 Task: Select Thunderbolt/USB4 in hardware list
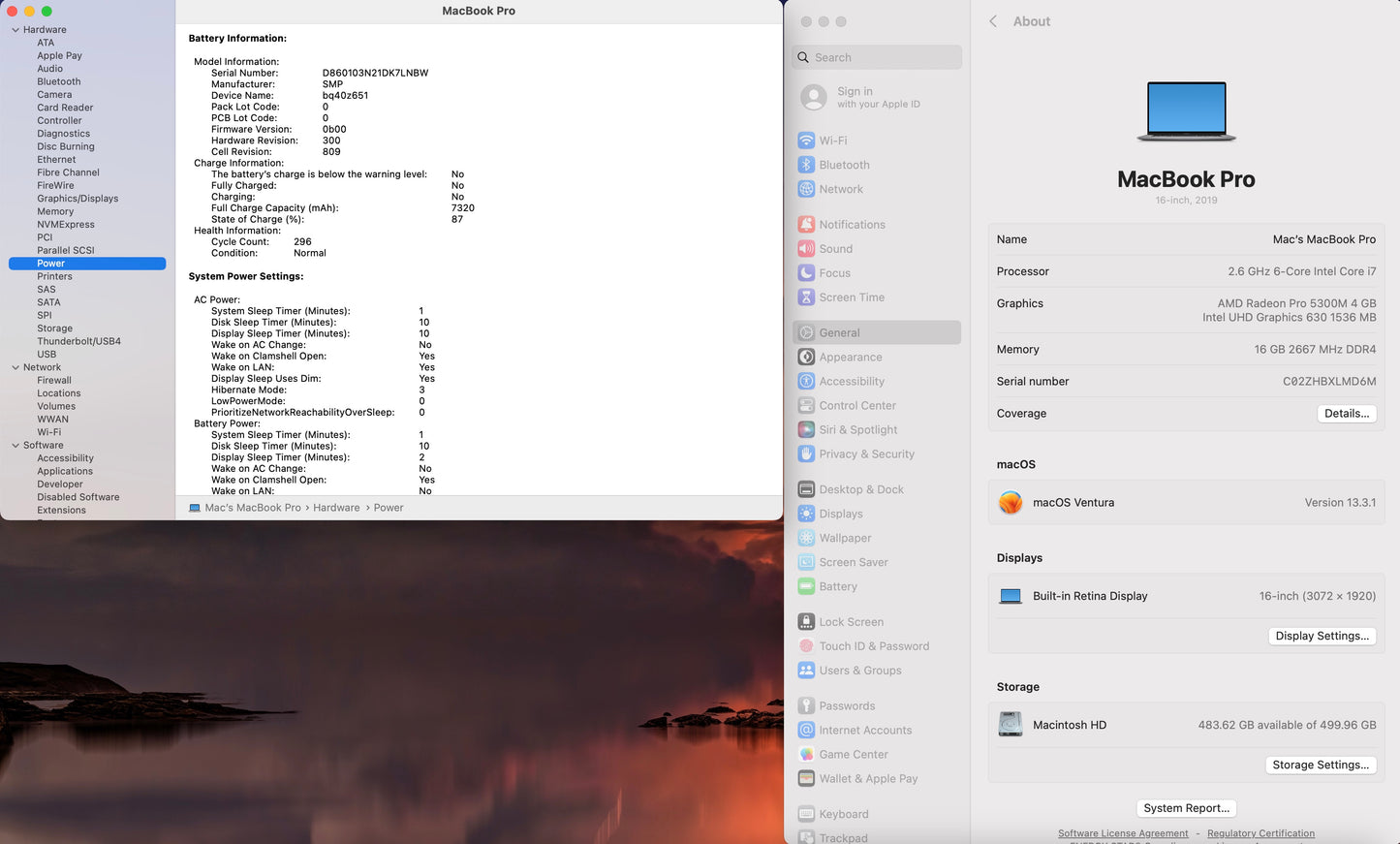click(78, 341)
